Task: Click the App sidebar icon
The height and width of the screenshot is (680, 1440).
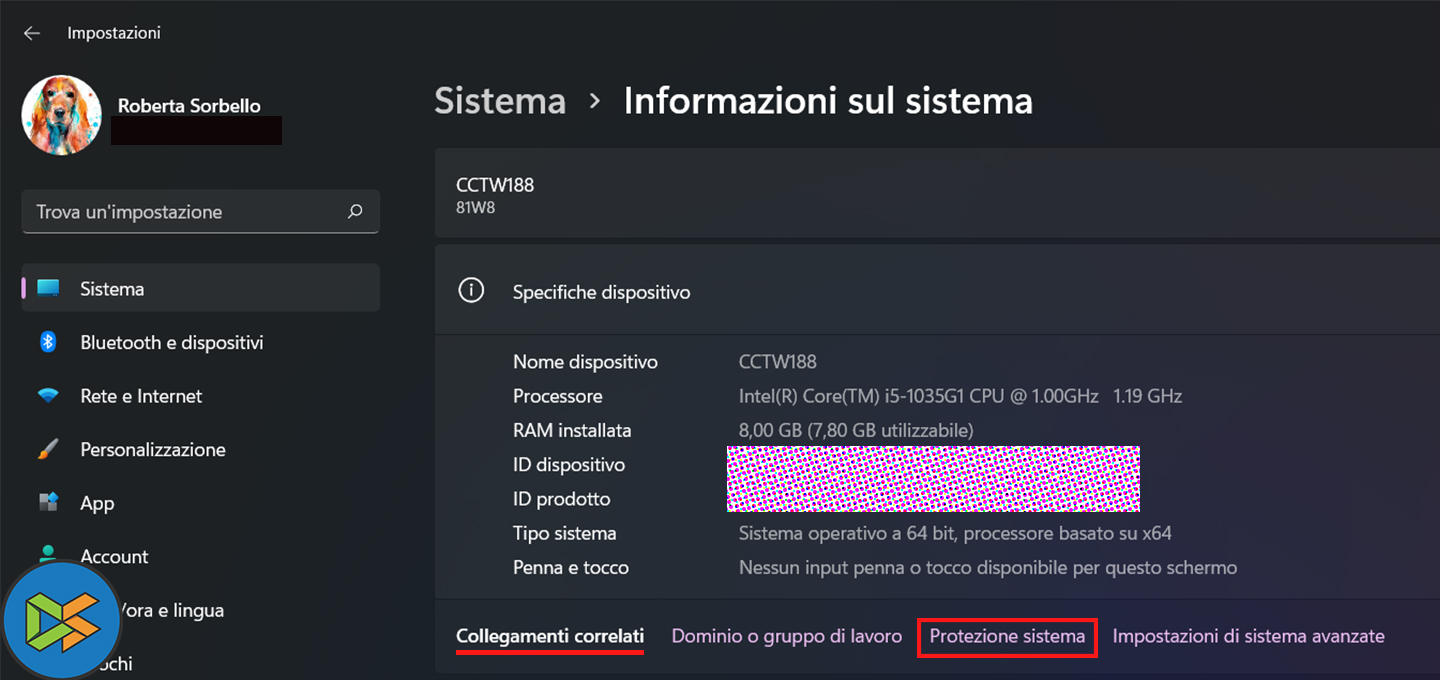Action: [x=48, y=503]
